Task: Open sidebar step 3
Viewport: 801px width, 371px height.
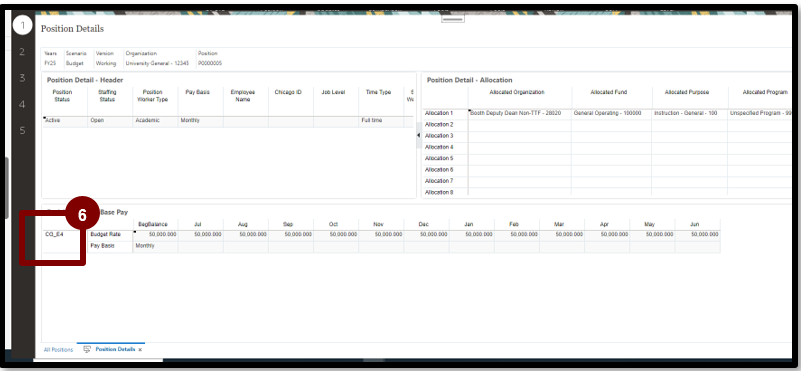Action: click(22, 78)
